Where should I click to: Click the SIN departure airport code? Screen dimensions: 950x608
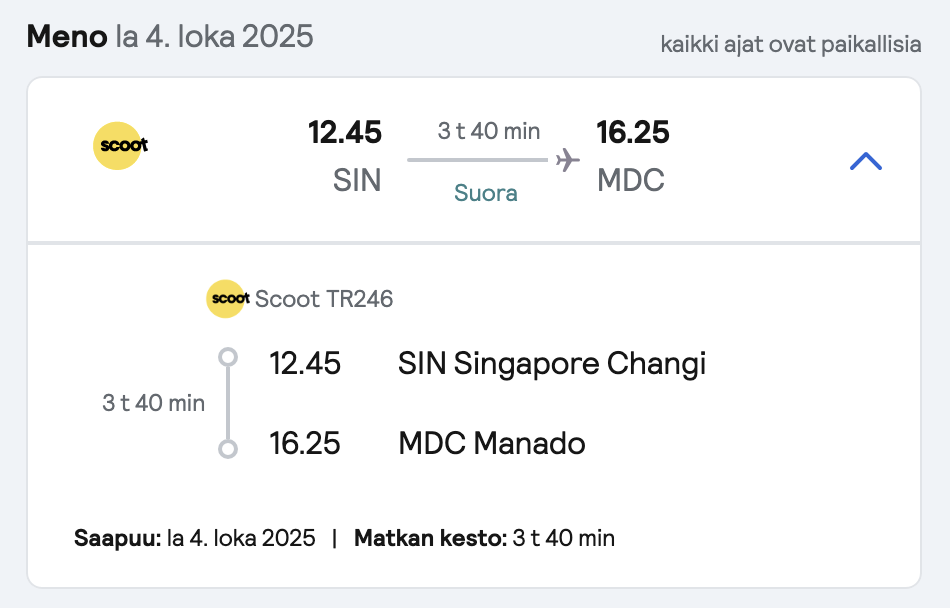point(357,180)
